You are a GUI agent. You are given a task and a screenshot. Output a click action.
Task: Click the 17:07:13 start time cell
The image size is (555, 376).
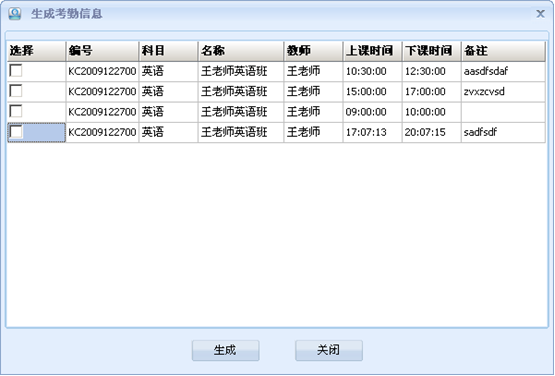(x=373, y=133)
